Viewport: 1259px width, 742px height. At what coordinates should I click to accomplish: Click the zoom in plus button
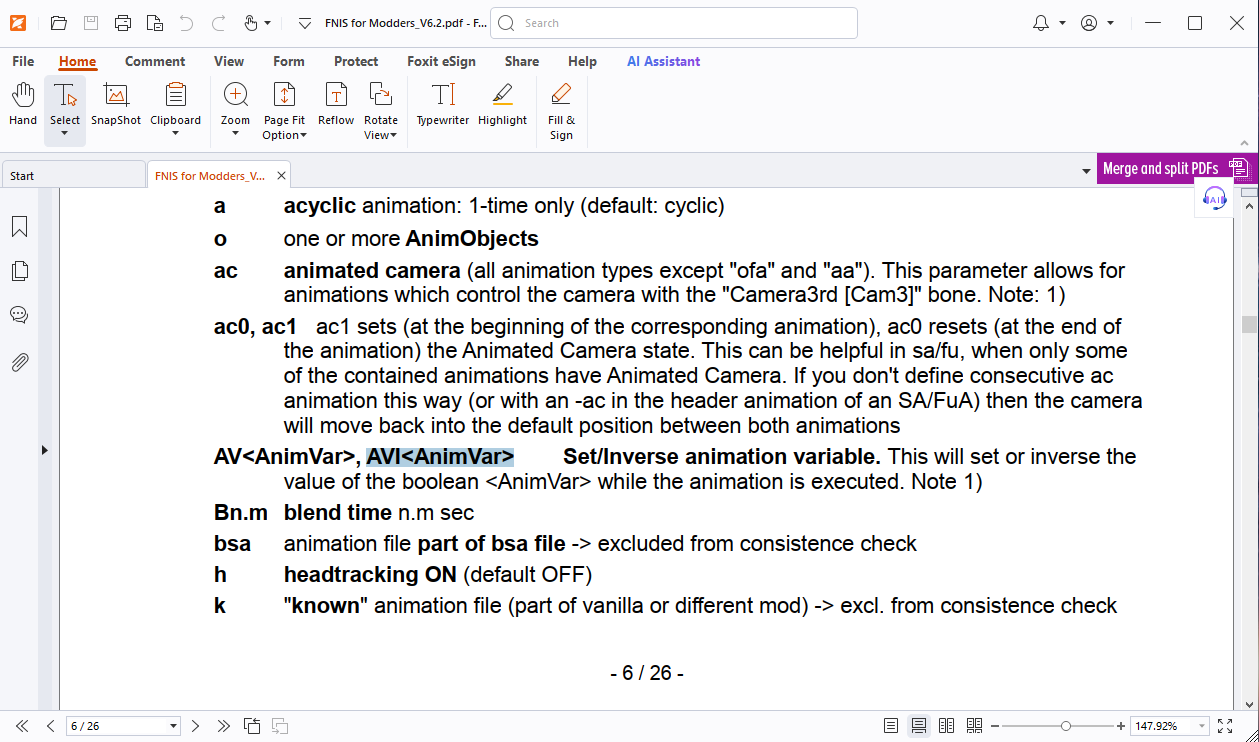tap(1121, 726)
